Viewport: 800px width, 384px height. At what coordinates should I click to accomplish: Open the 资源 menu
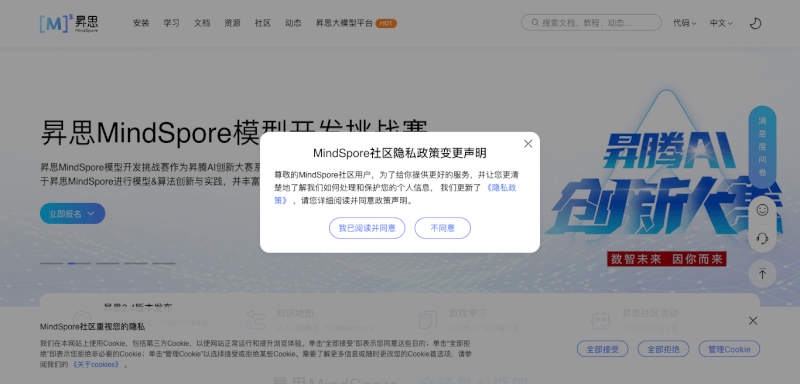(232, 23)
